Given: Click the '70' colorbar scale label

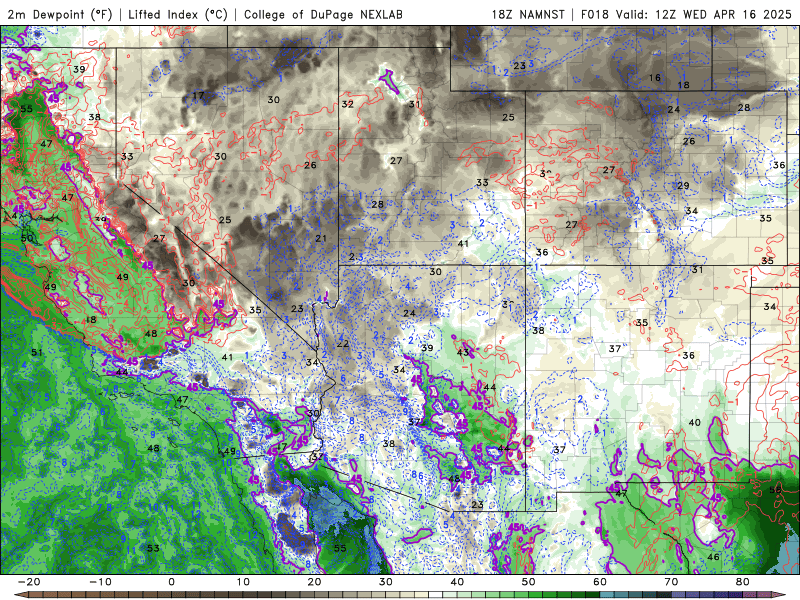Looking at the screenshot, I should 671,582.
